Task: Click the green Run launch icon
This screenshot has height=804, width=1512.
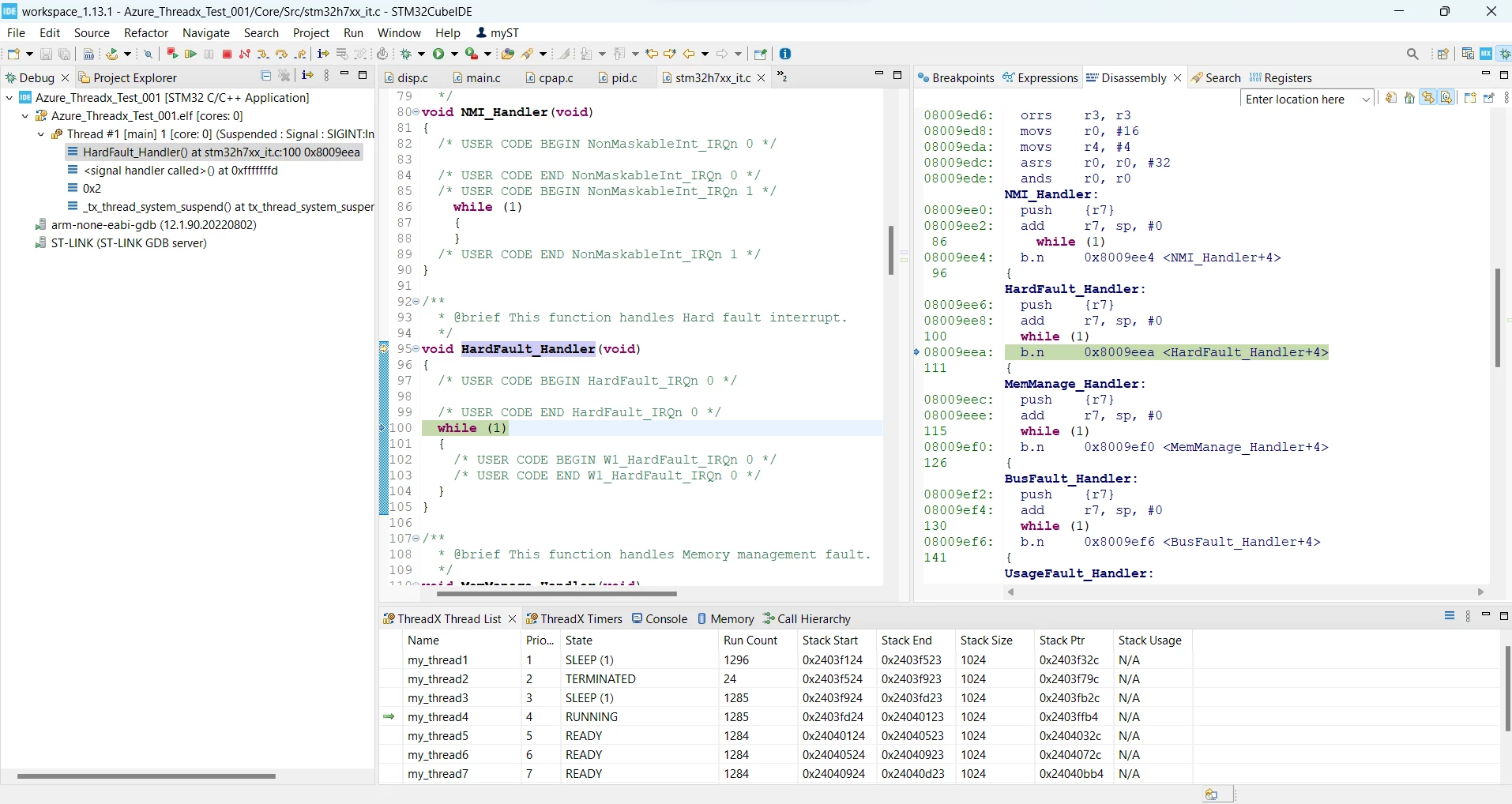Action: [438, 54]
